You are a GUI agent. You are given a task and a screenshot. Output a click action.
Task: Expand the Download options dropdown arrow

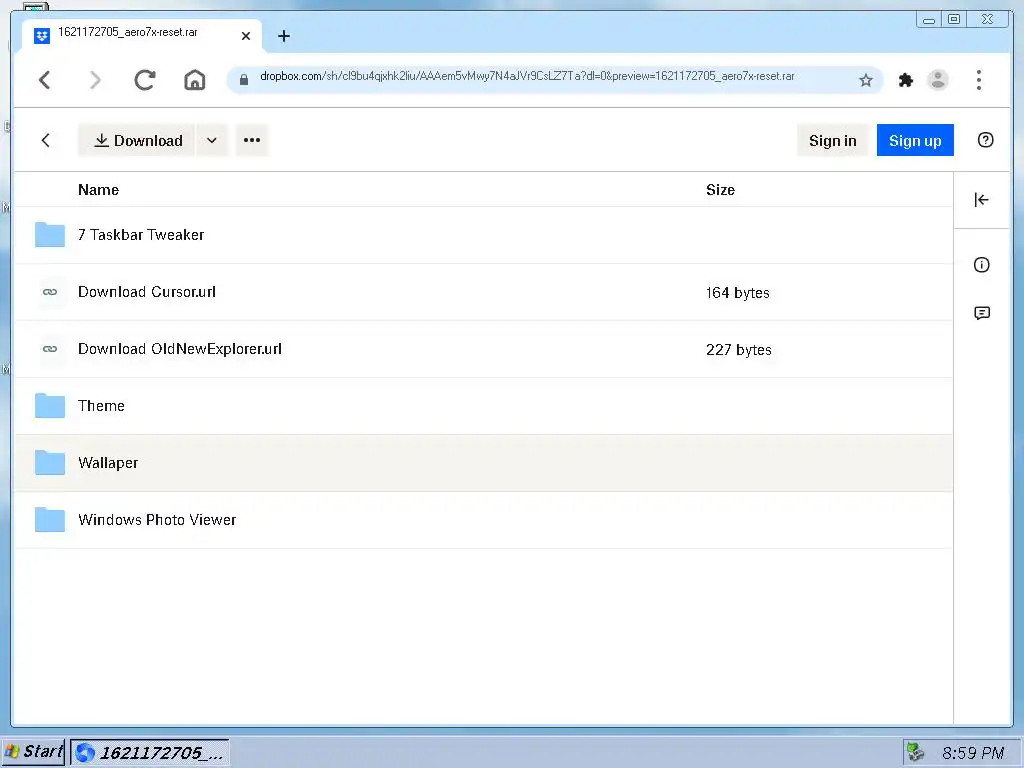(212, 140)
